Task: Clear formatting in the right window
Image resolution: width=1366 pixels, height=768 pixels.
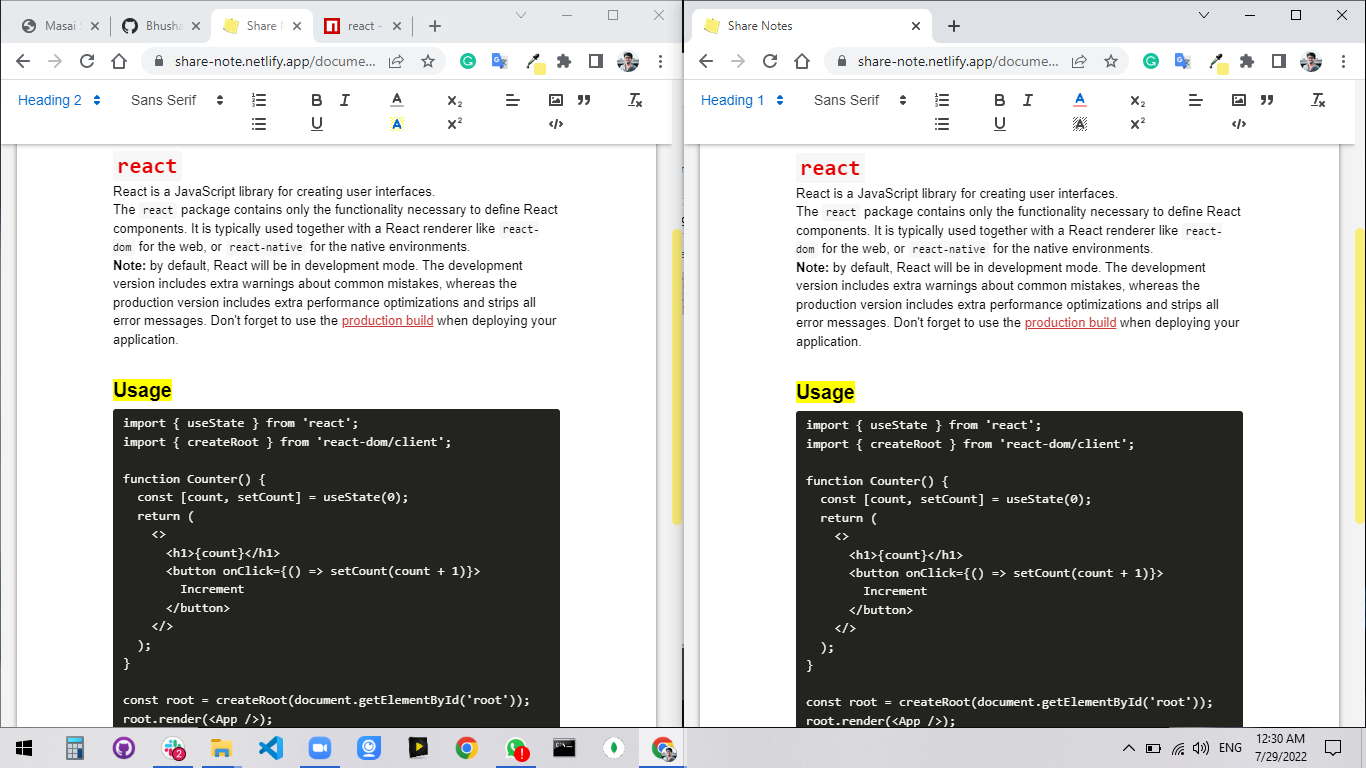Action: coord(1318,100)
